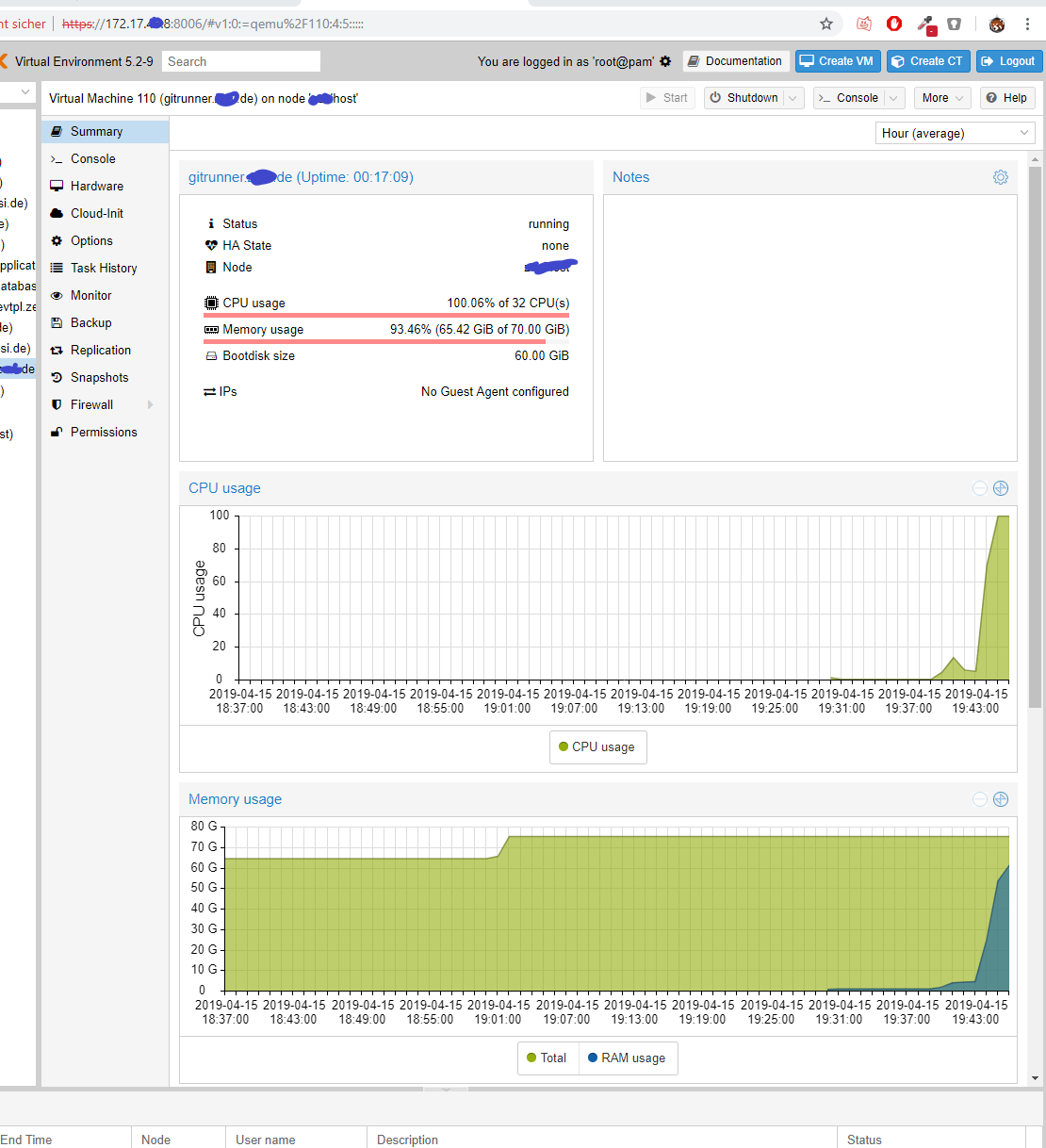The width and height of the screenshot is (1046, 1148).
Task: Open Backup tab
Action: click(105, 322)
